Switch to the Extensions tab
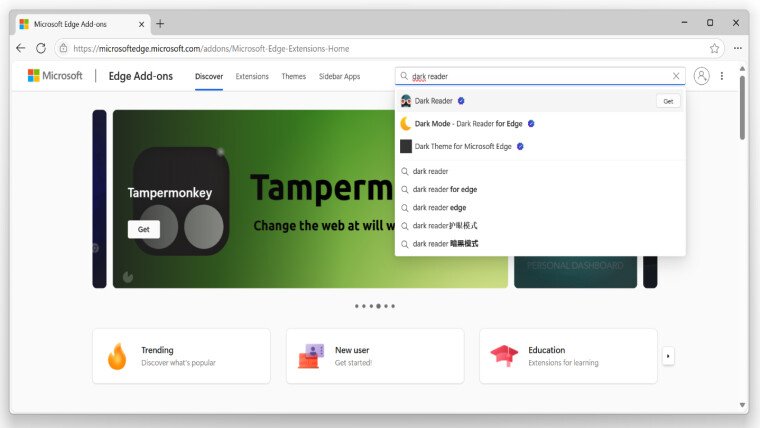Viewport: 760px width, 428px height. click(x=252, y=77)
